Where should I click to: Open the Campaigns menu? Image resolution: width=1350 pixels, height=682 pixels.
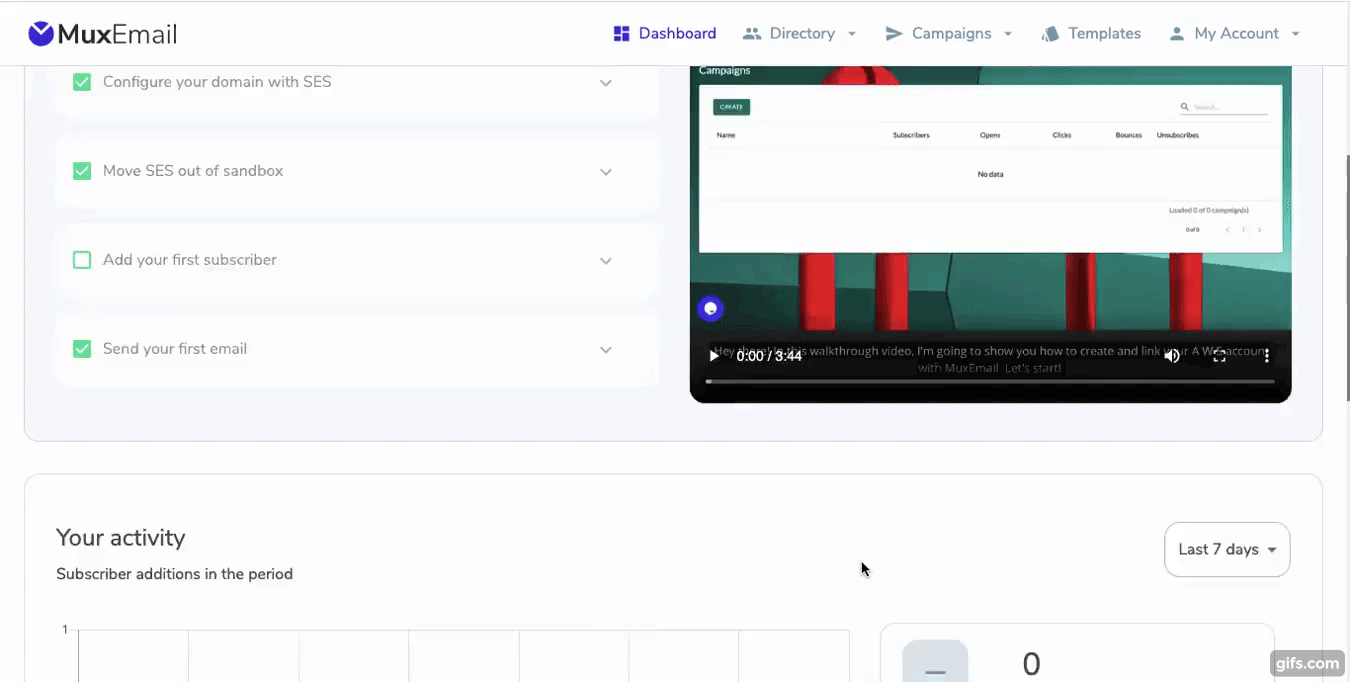click(949, 34)
